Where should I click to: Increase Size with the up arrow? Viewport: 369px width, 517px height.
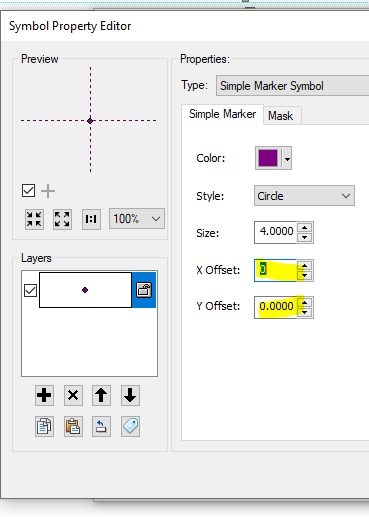coord(304,228)
